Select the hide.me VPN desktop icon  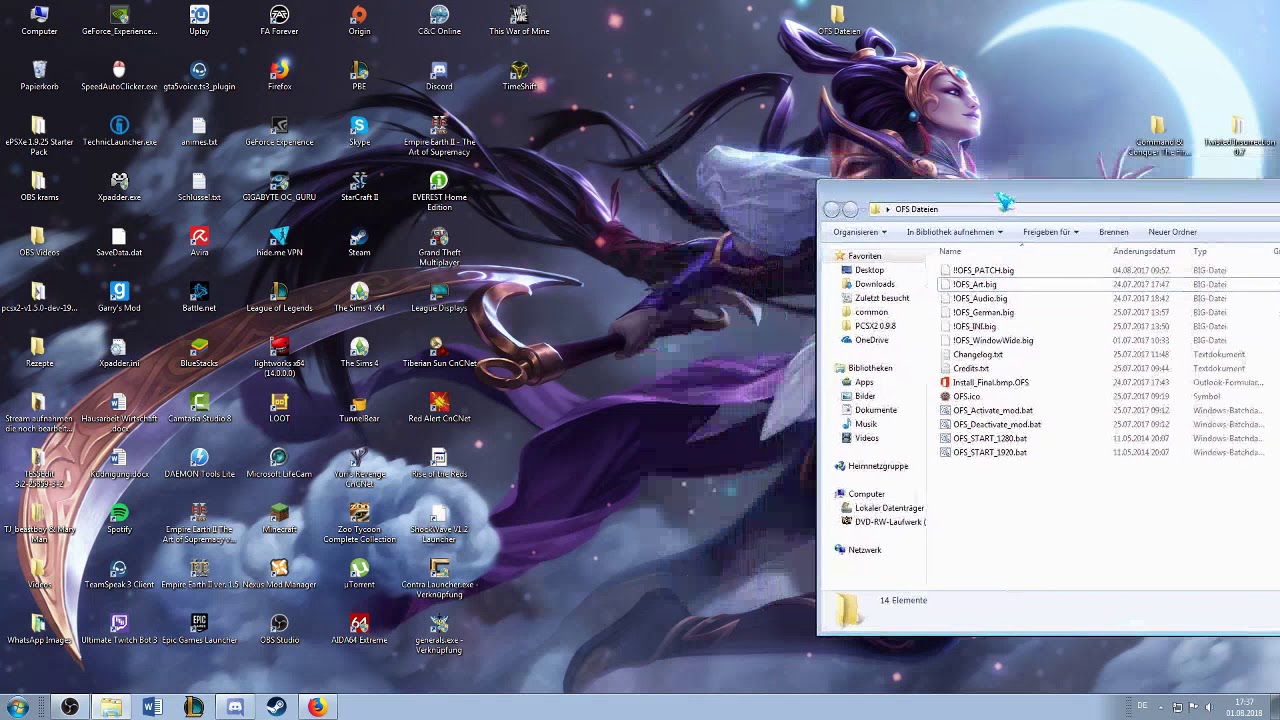279,241
